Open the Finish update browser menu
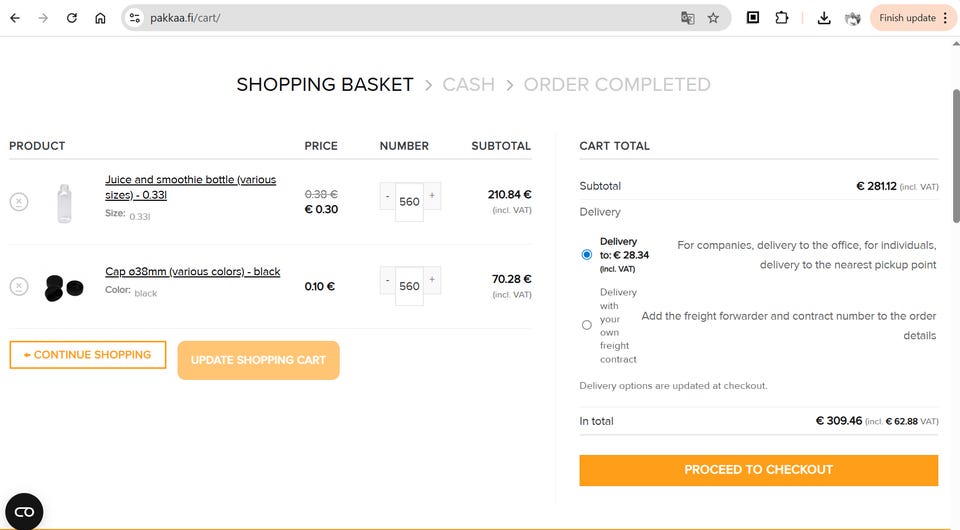 tap(914, 18)
